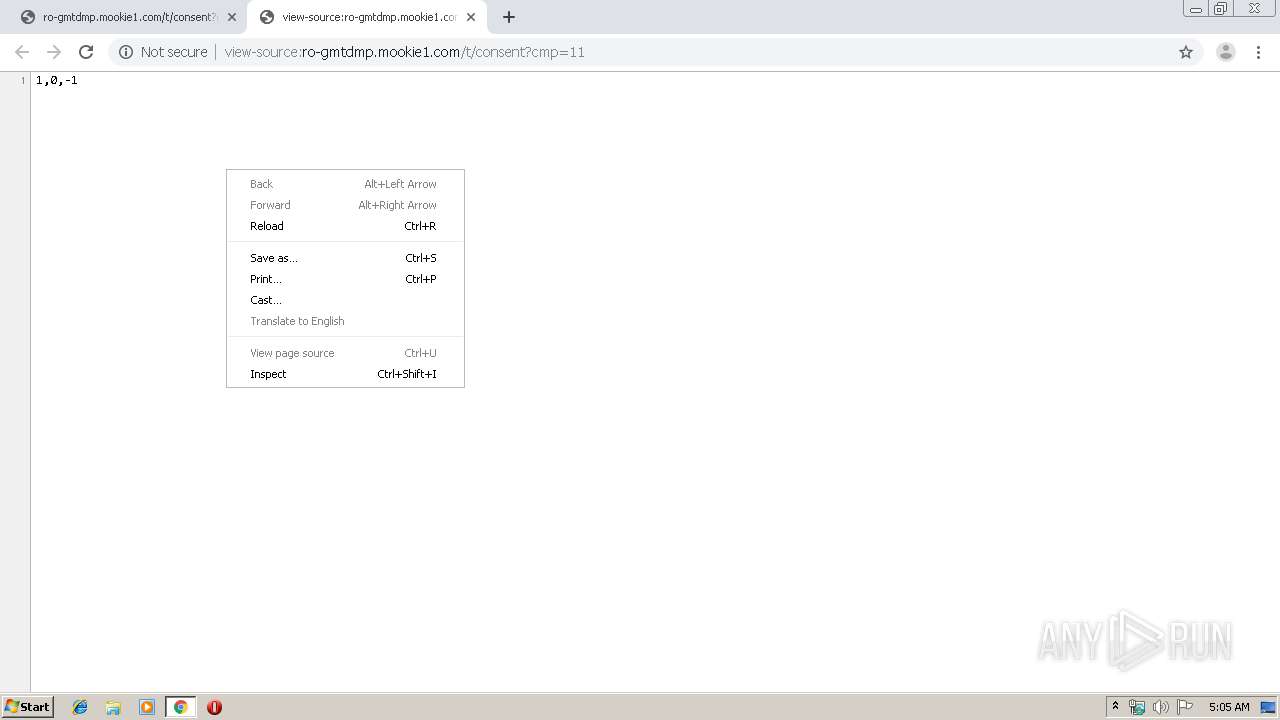The width and height of the screenshot is (1280, 720).
Task: Select Print... in the context menu
Action: click(x=345, y=279)
